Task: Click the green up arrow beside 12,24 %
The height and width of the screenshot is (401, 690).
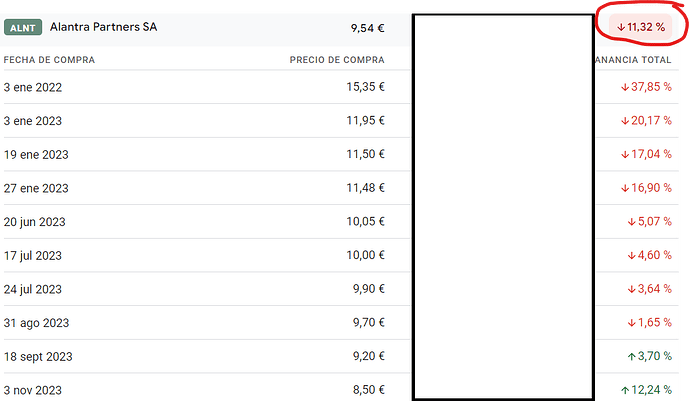Action: 624,390
